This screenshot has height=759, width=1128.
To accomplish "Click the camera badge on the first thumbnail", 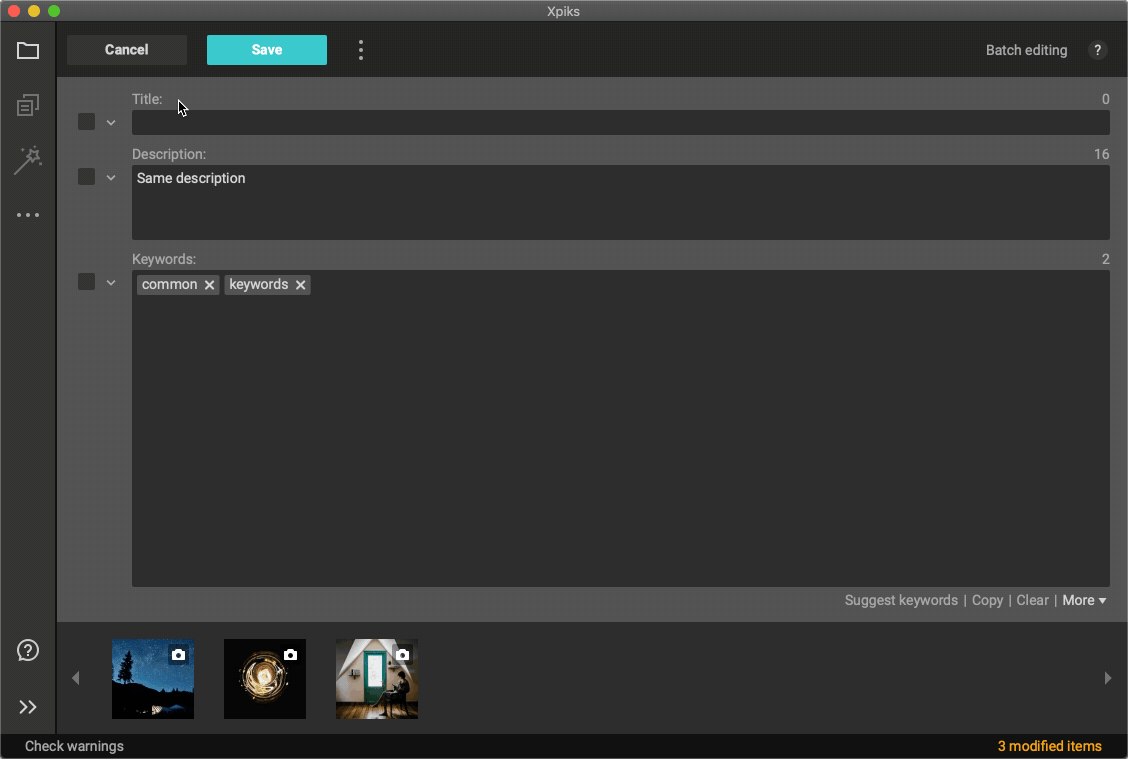I will point(180,653).
